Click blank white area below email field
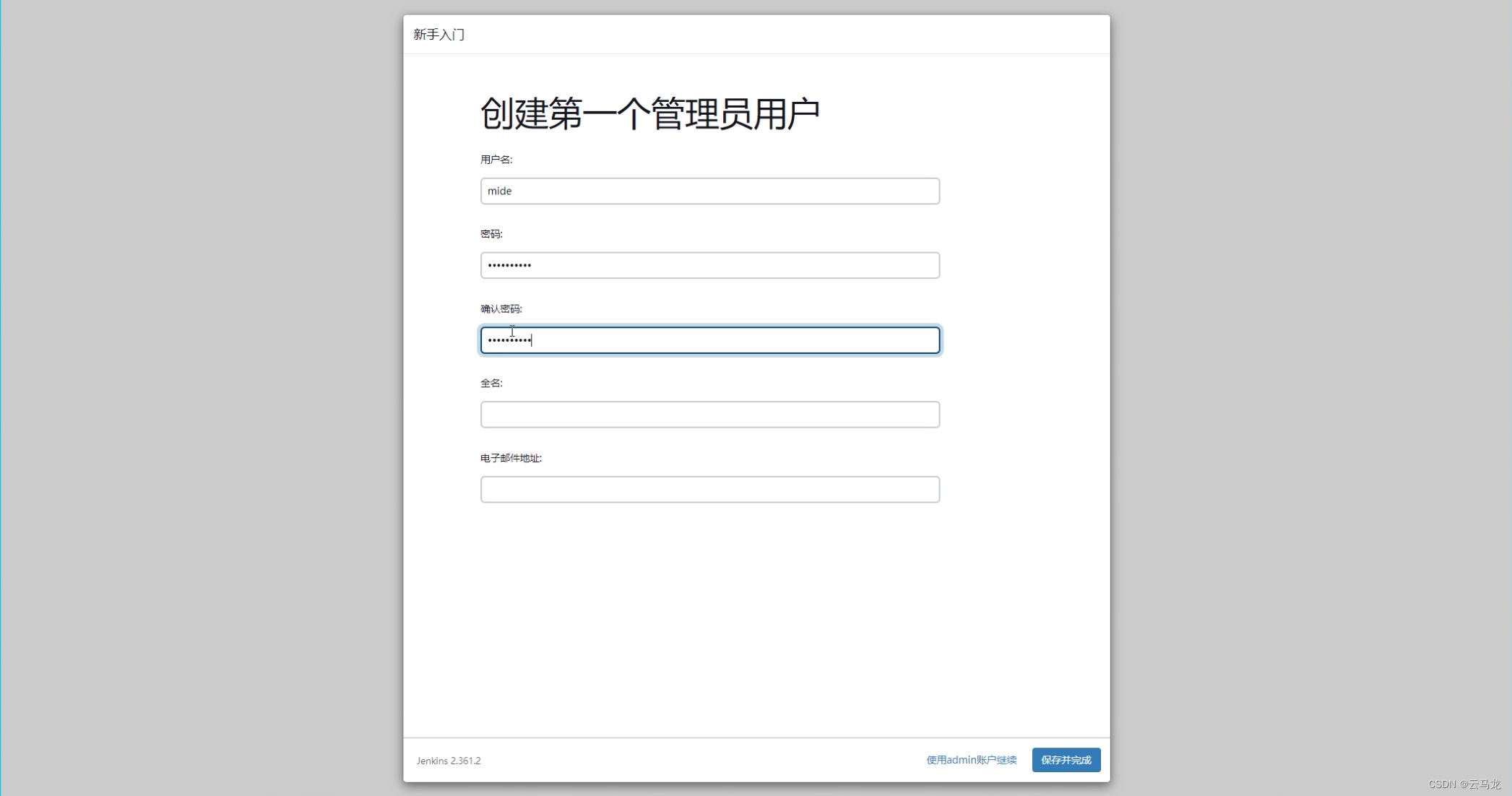Viewport: 1512px width, 796px height. coord(756,621)
